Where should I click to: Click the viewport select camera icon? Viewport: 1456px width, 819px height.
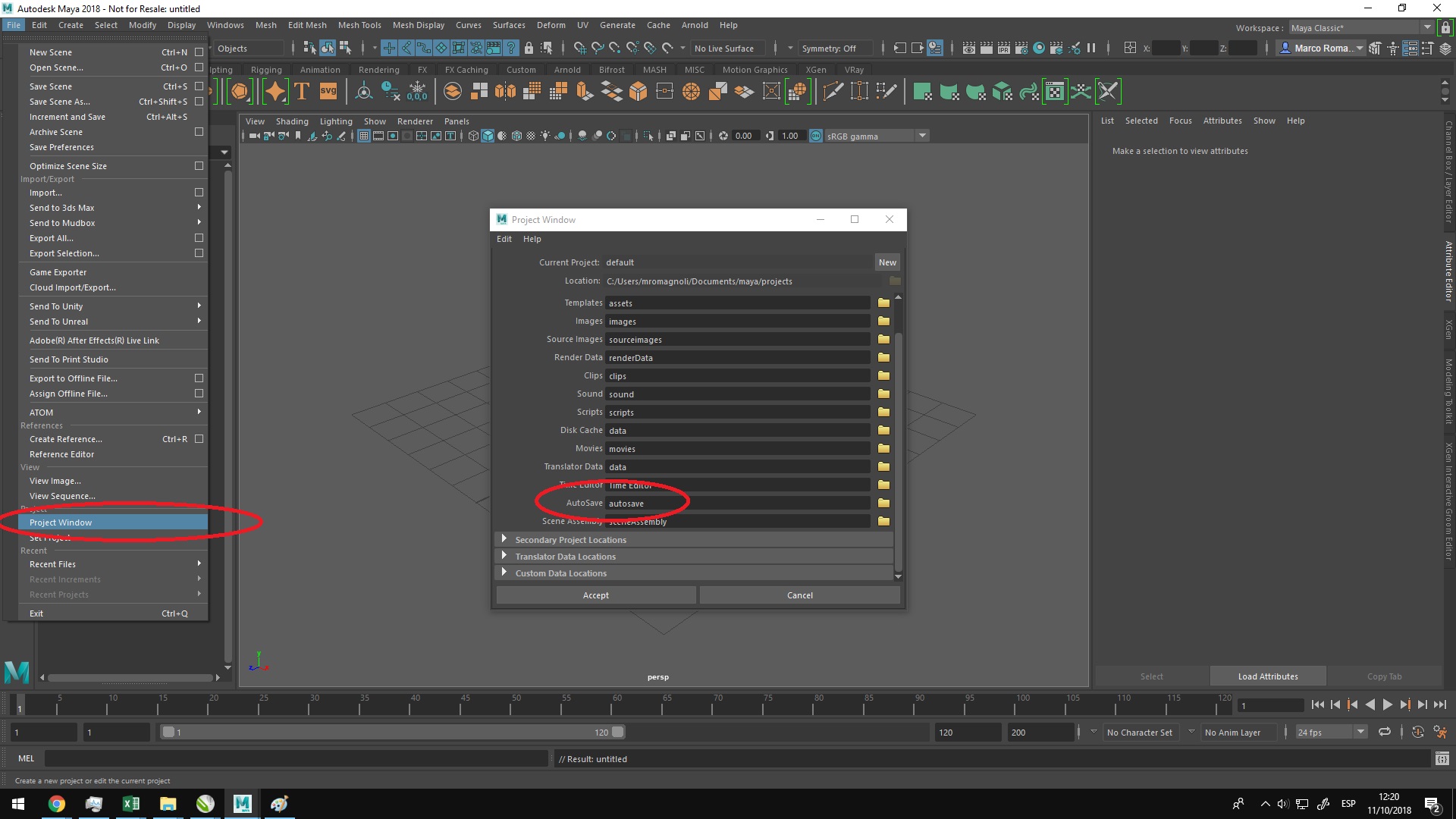tap(253, 136)
